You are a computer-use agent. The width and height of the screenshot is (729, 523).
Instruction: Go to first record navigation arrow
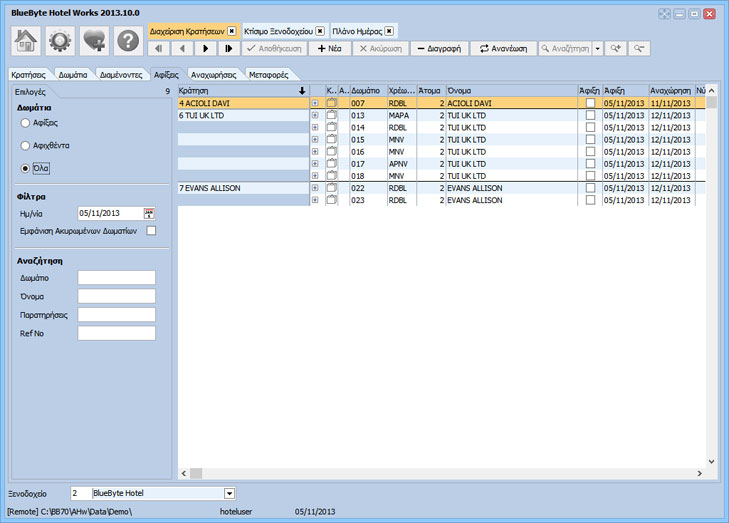click(x=158, y=48)
